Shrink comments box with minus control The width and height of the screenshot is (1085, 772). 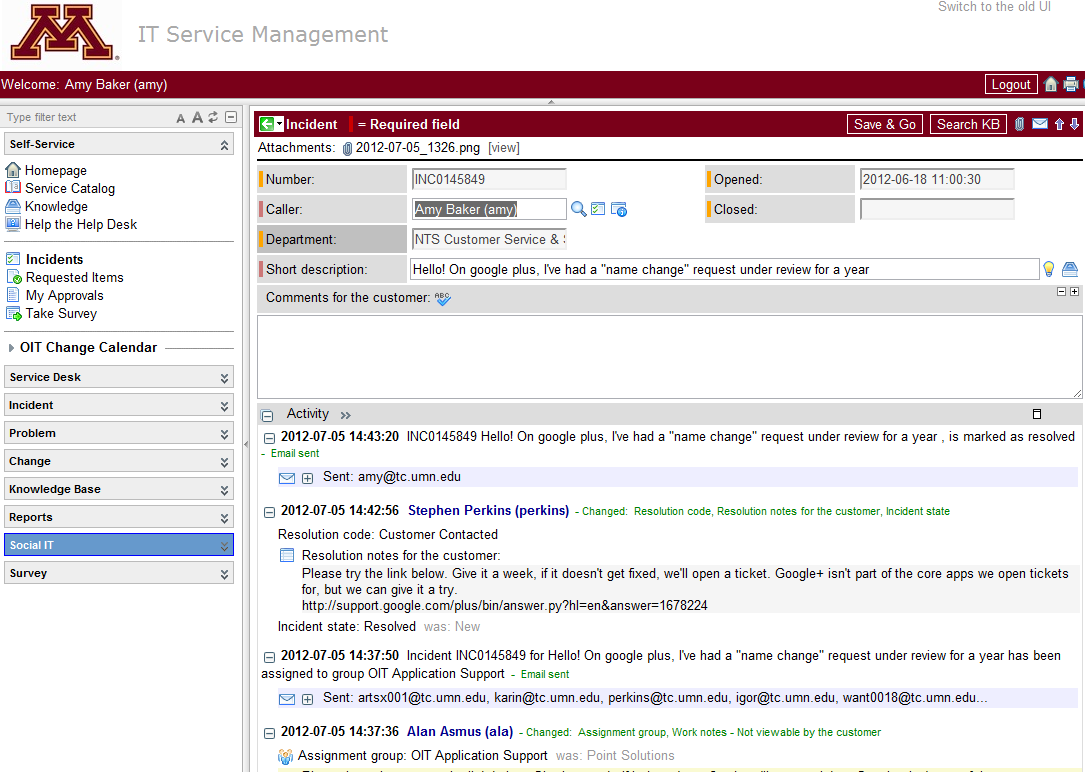1061,291
